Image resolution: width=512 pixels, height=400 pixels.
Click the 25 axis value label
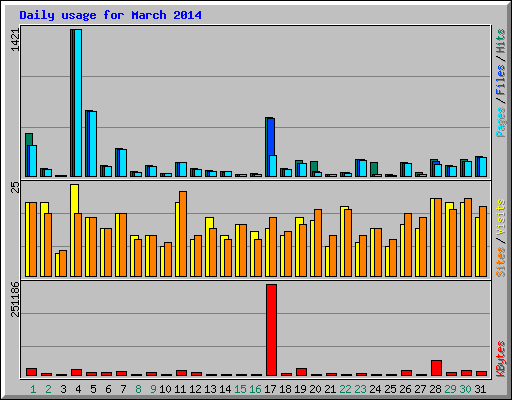click(x=15, y=187)
